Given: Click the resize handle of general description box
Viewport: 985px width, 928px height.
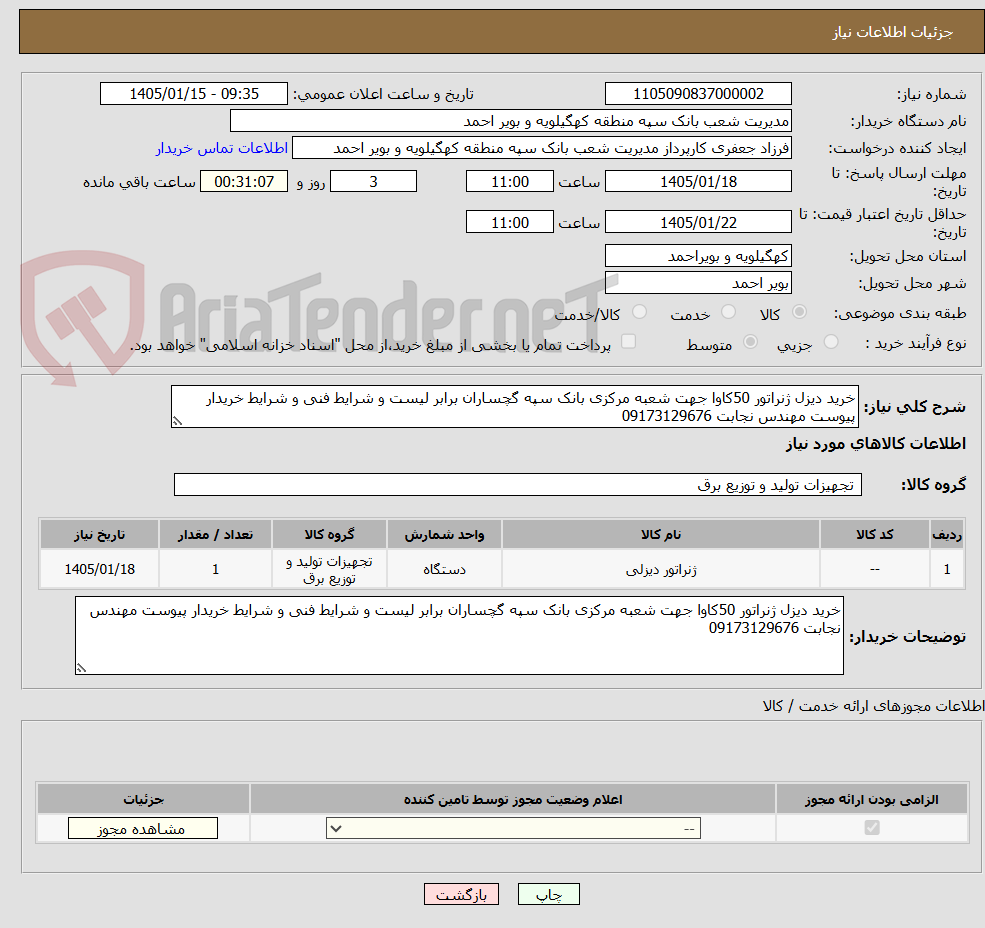Looking at the screenshot, I should 177,421.
